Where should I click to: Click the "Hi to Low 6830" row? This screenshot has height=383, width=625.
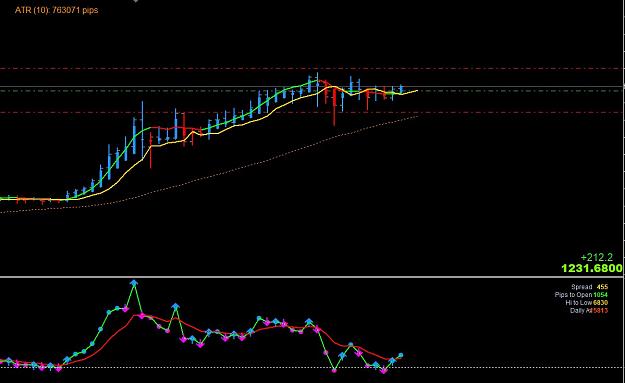(x=586, y=303)
